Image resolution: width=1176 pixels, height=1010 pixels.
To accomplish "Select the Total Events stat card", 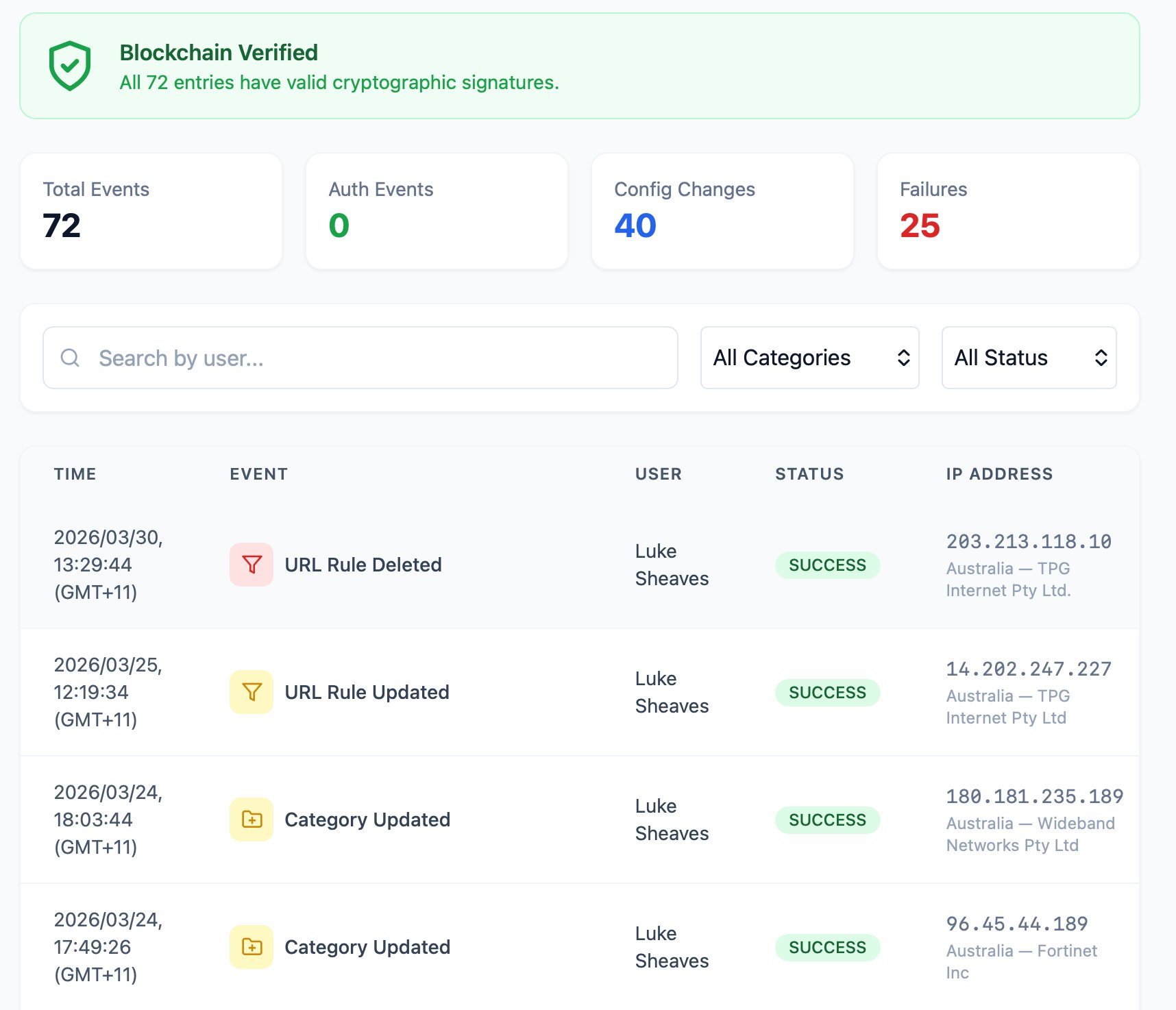I will (x=151, y=211).
